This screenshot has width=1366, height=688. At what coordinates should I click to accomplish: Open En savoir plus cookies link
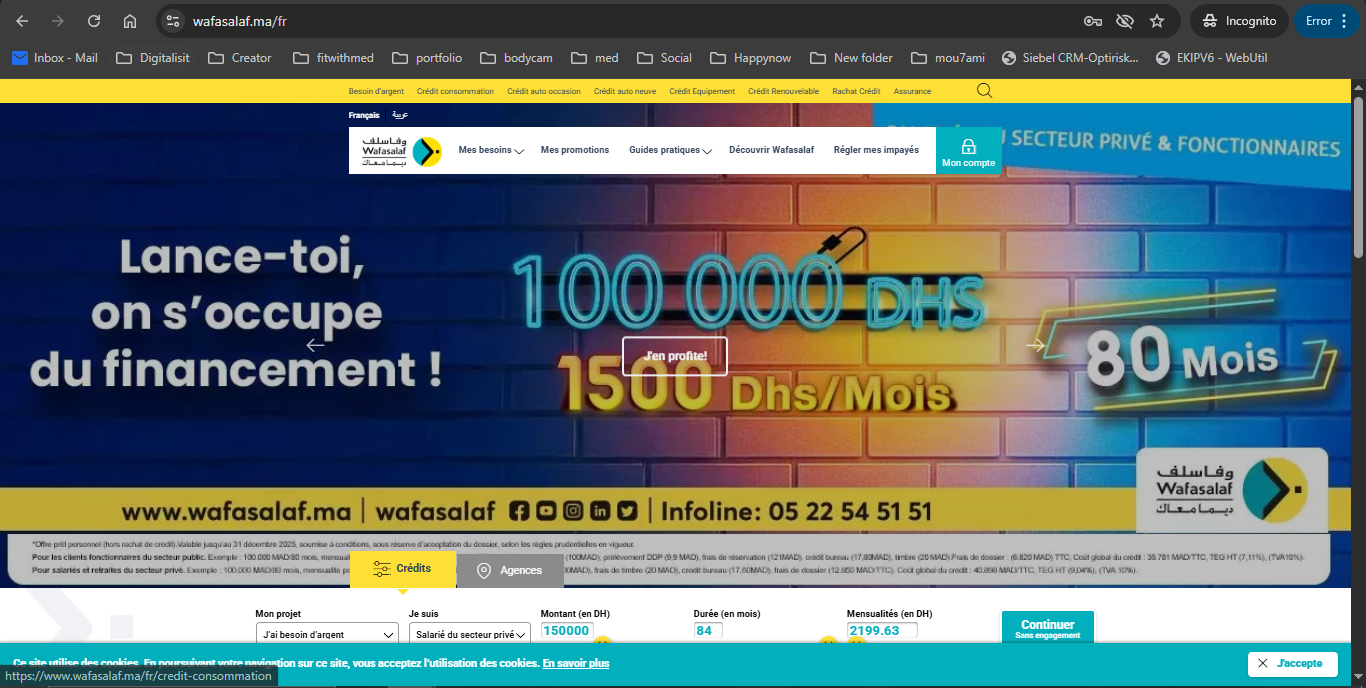(x=576, y=663)
